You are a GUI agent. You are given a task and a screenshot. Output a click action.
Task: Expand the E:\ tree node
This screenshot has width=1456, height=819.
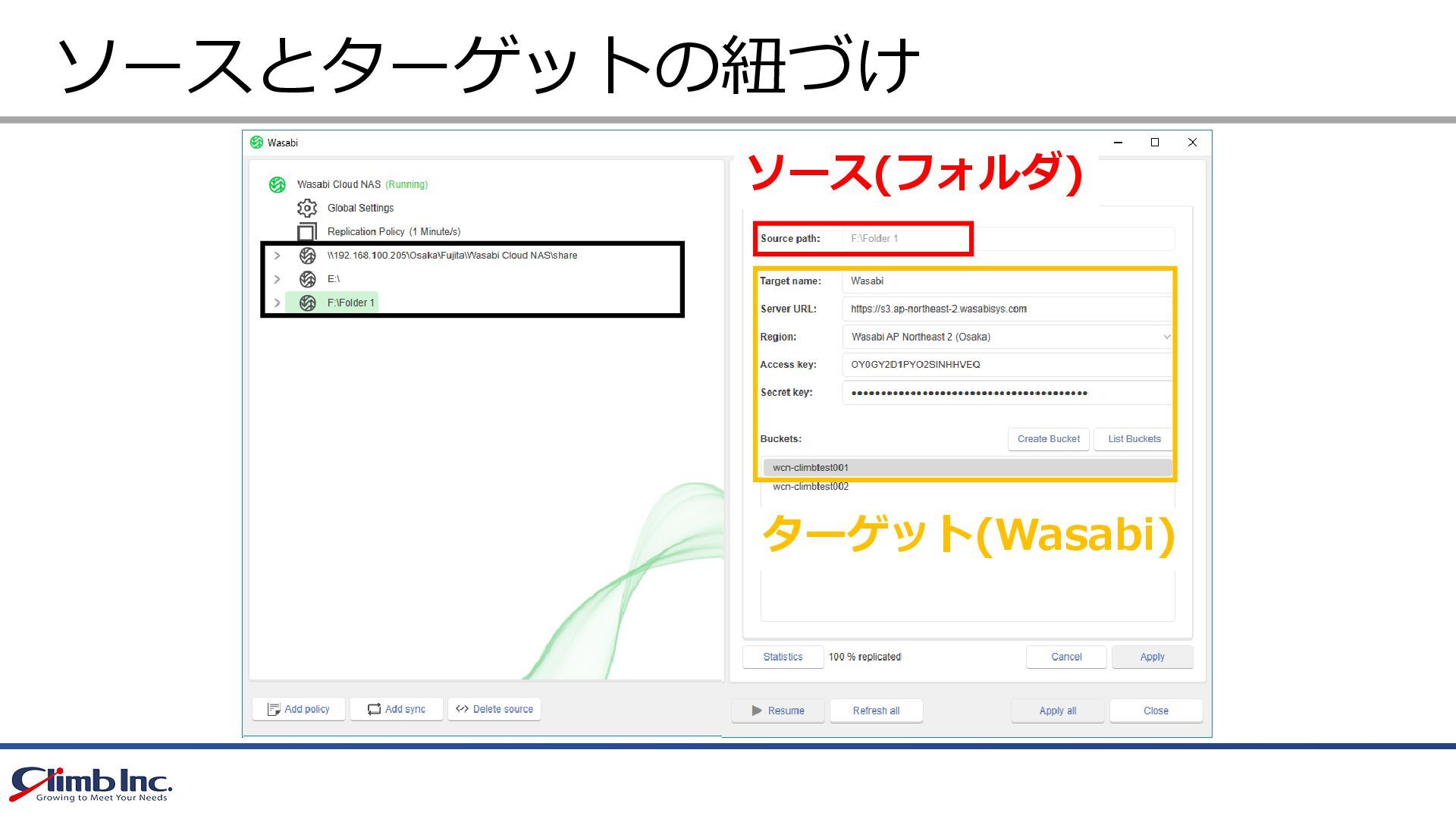278,279
